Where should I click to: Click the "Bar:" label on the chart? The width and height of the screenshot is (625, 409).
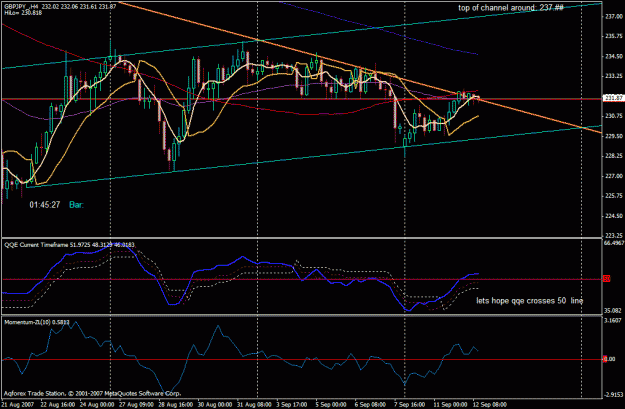coord(76,205)
